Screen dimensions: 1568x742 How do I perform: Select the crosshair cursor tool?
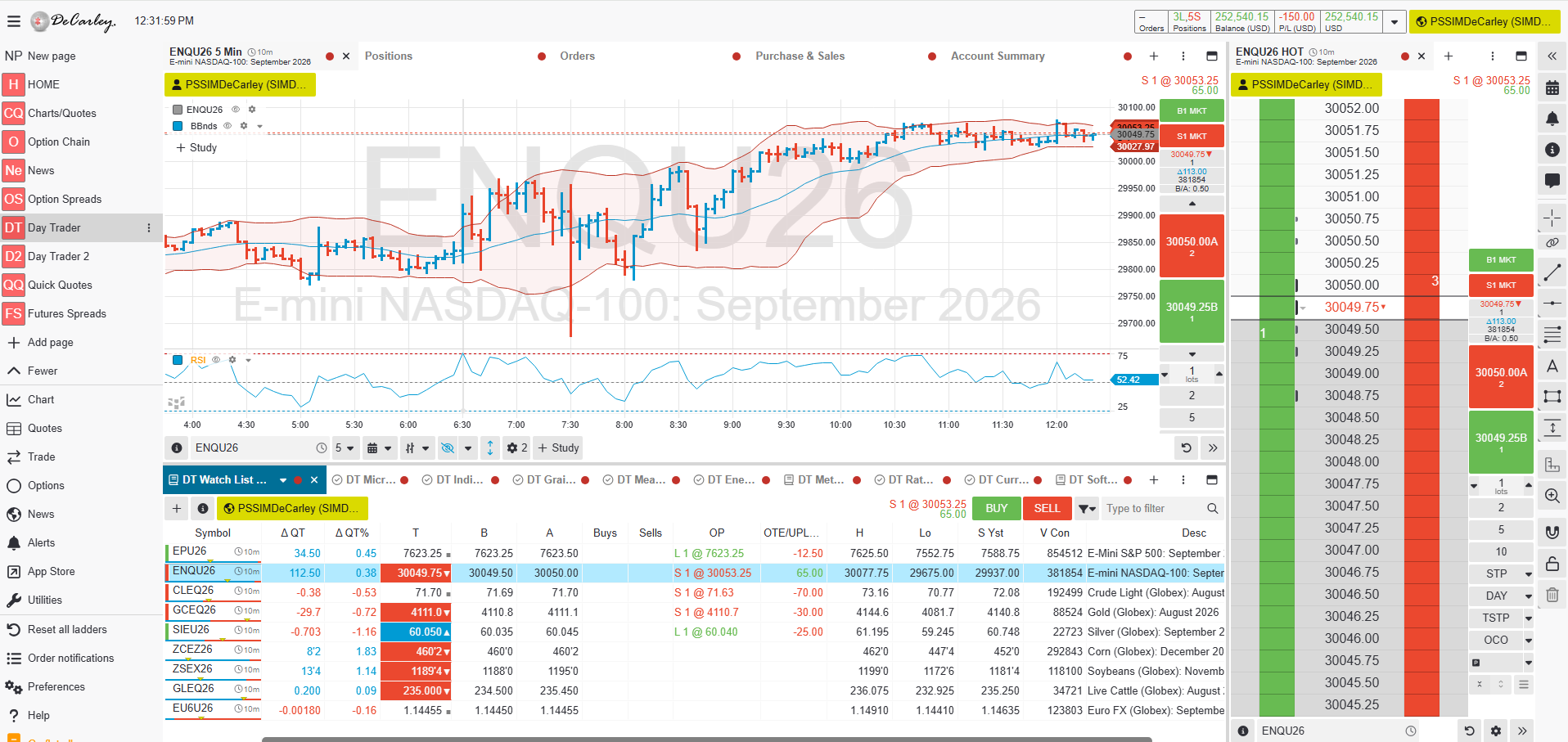(1552, 218)
